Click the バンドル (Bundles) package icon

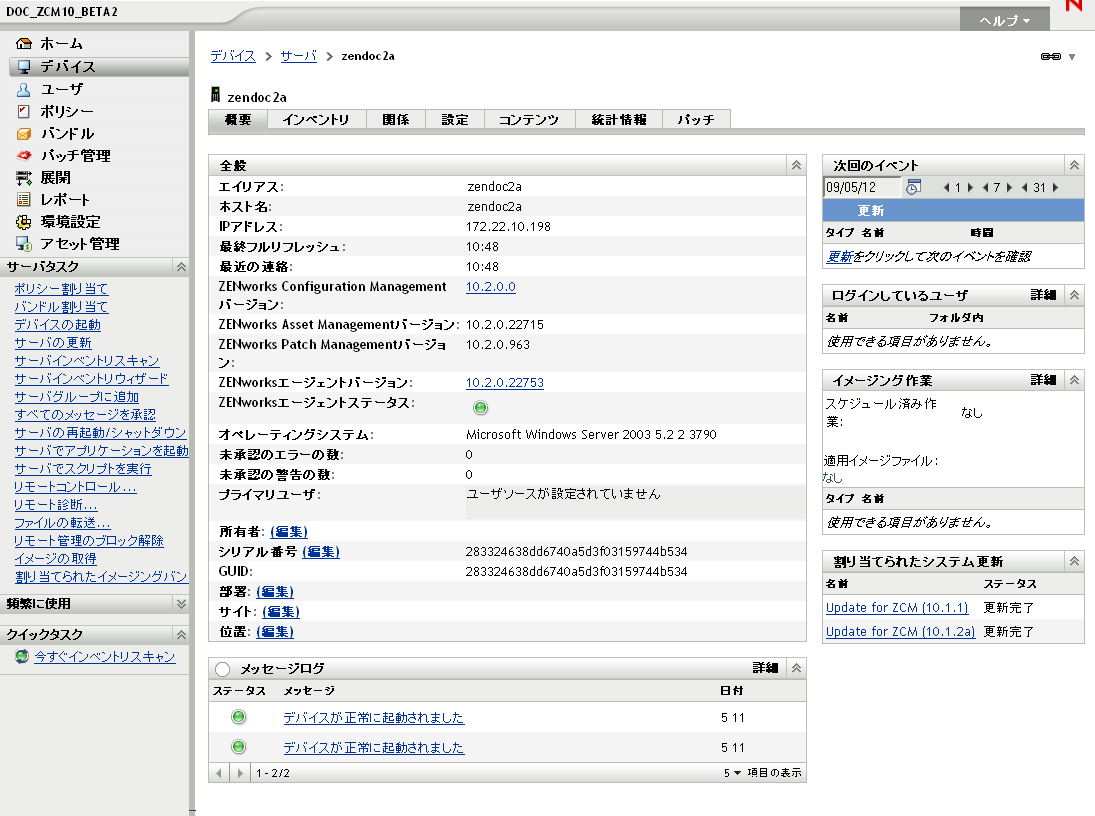point(24,133)
